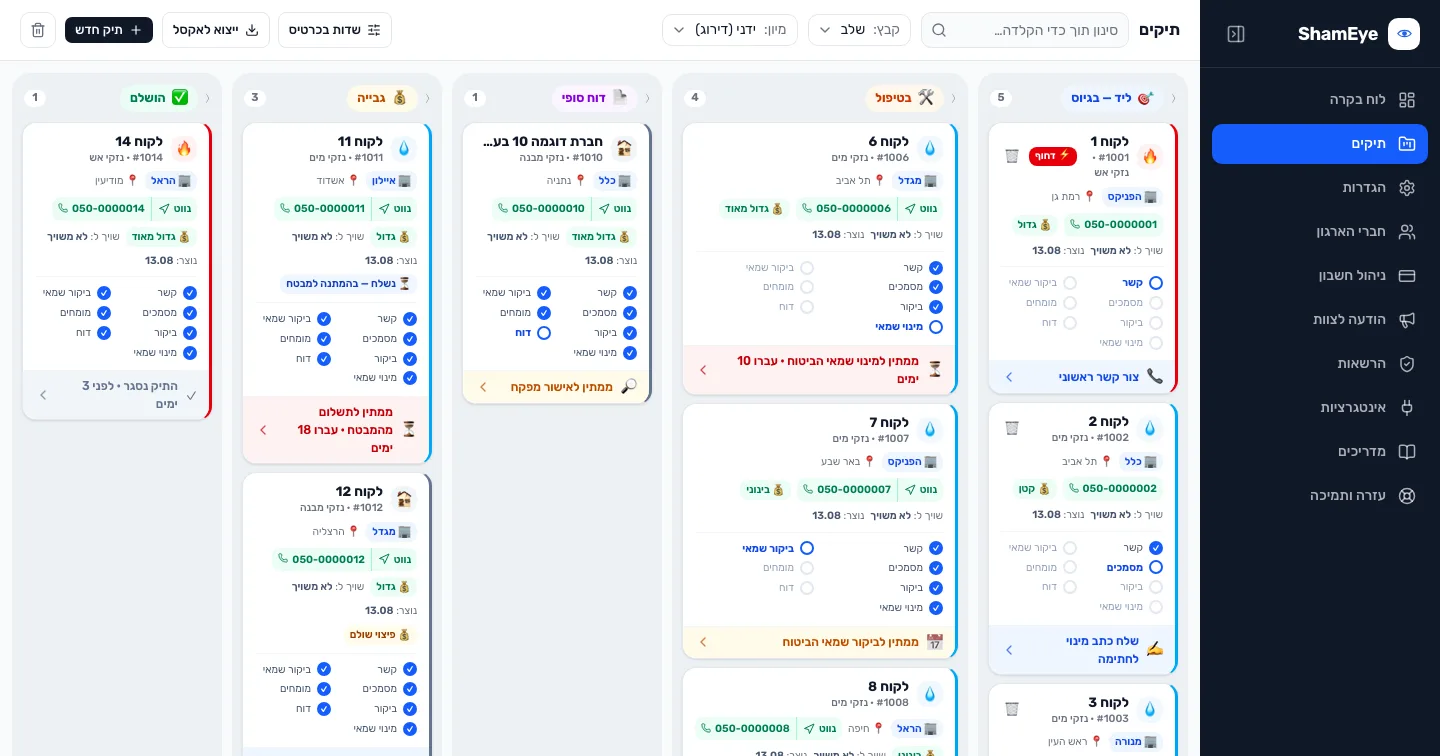Viewport: 1440px width, 756px height.
Task: Click שדות בכרטיס button
Action: 335,30
